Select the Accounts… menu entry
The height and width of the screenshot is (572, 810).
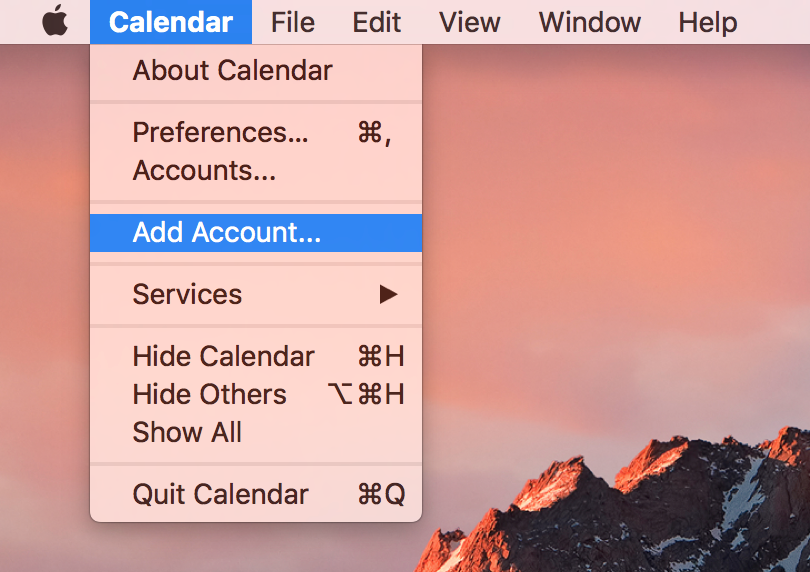tap(256, 171)
